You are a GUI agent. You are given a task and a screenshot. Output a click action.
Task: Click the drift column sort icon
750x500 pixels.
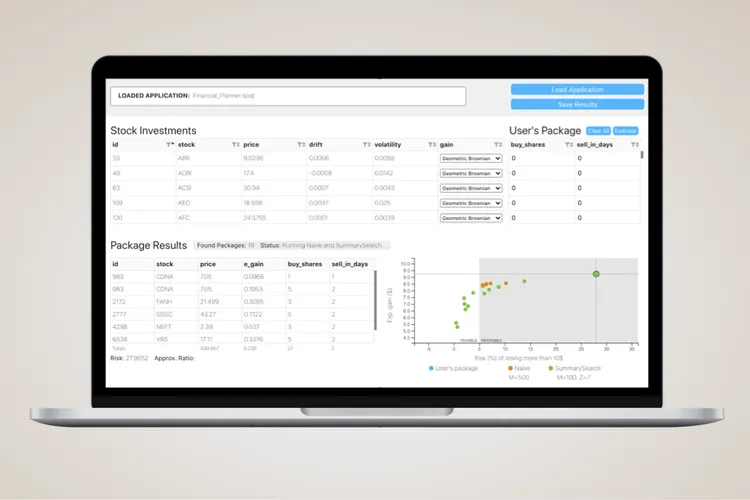(367, 145)
